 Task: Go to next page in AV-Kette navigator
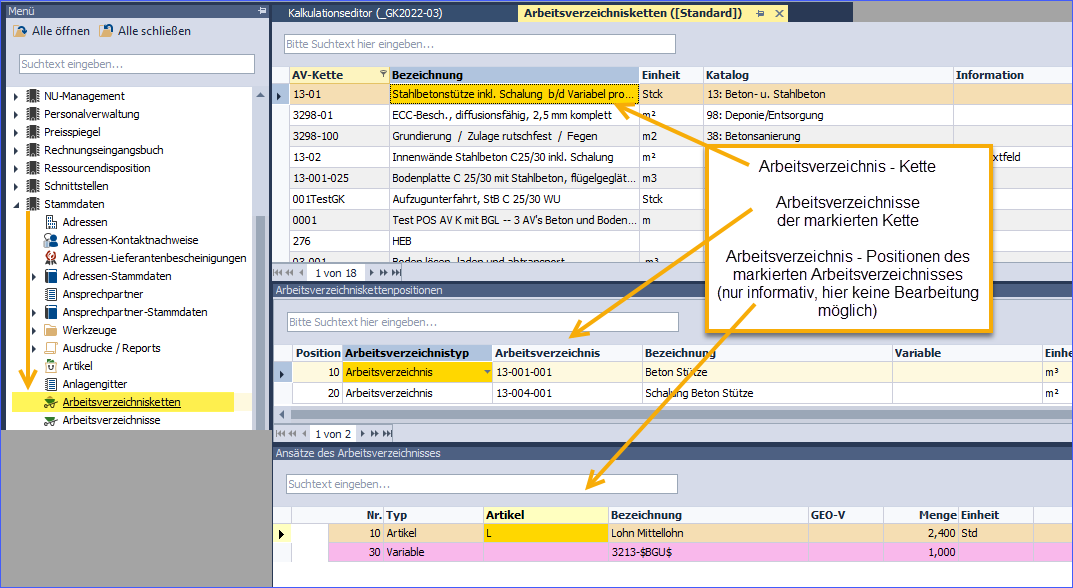[372, 273]
